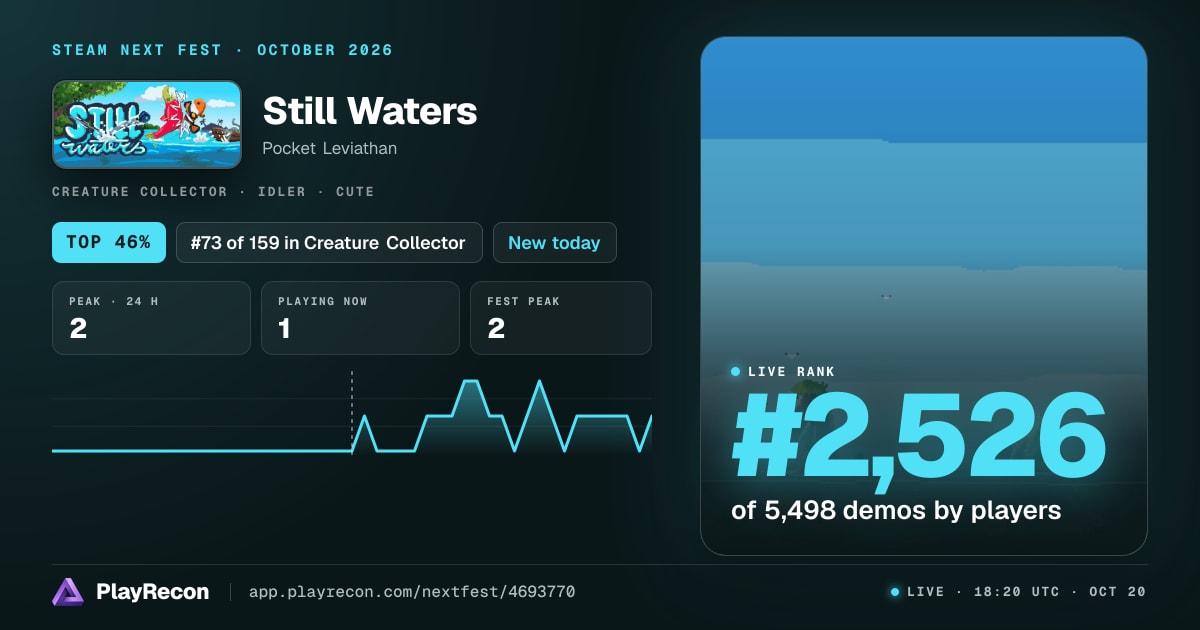The image size is (1200, 630).
Task: Click the New today badge
Action: (554, 243)
